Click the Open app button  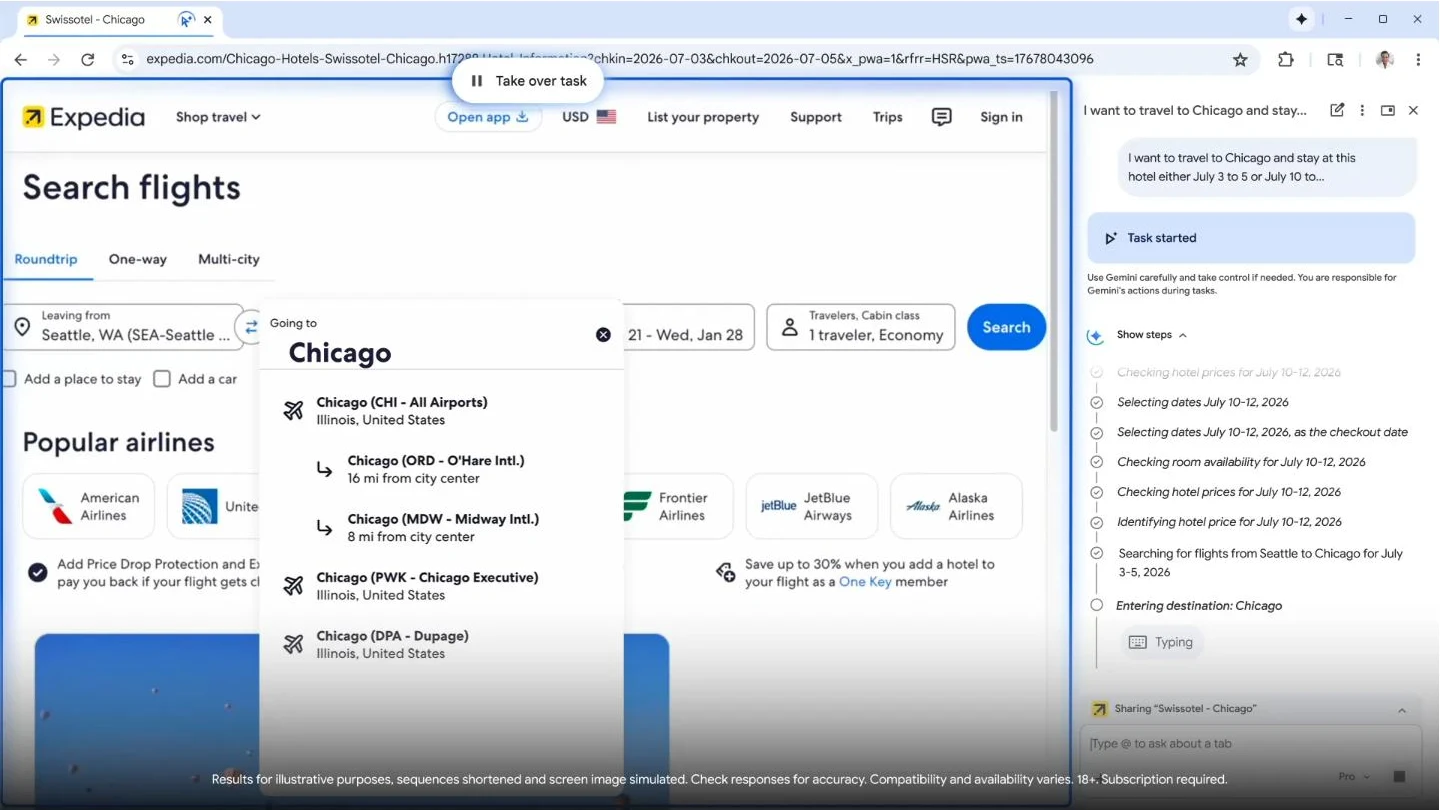coord(488,117)
